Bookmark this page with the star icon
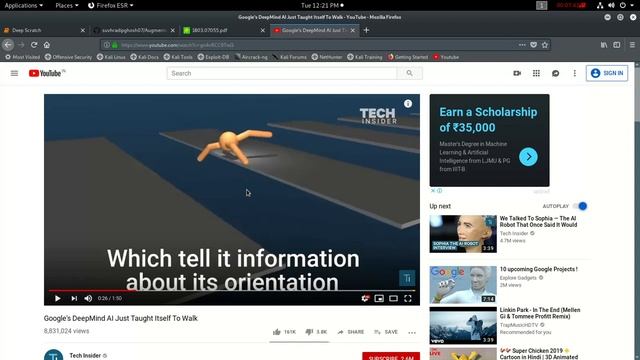The image size is (640, 360). pos(545,45)
